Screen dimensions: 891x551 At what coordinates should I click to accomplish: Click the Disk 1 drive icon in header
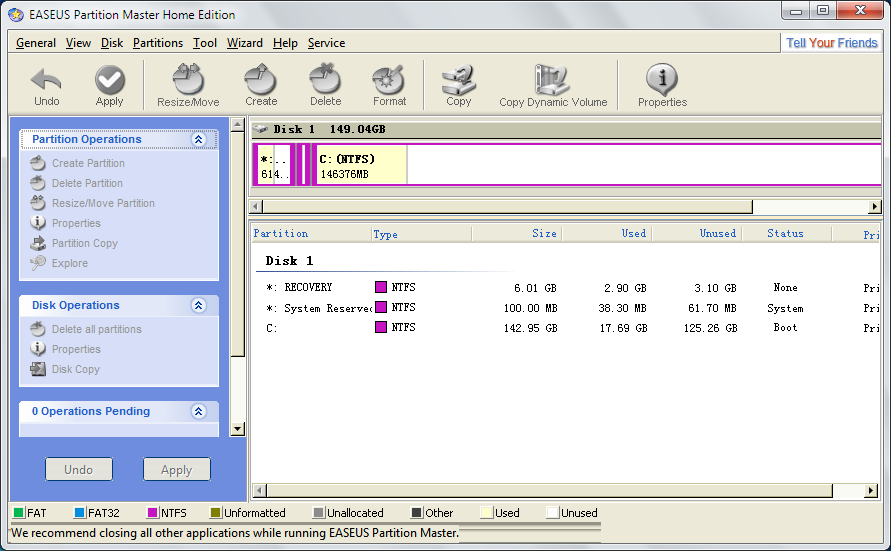[x=260, y=129]
